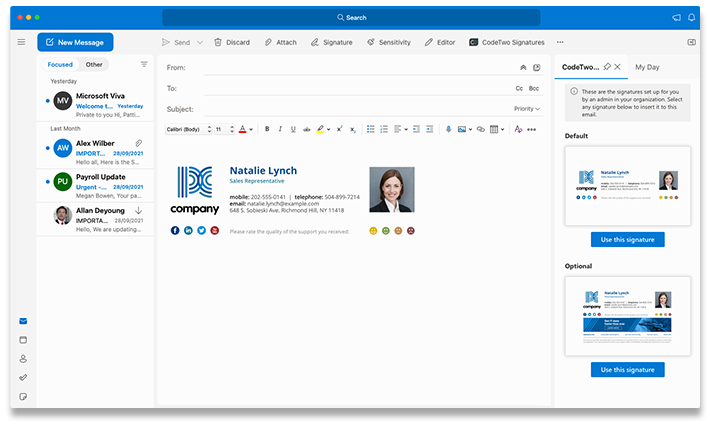The height and width of the screenshot is (426, 710).
Task: Click Facebook icon in signature
Action: tap(175, 230)
